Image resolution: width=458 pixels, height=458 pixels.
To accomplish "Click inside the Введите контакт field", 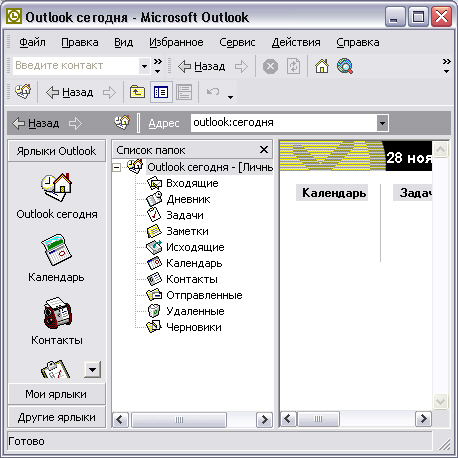I will (76, 66).
